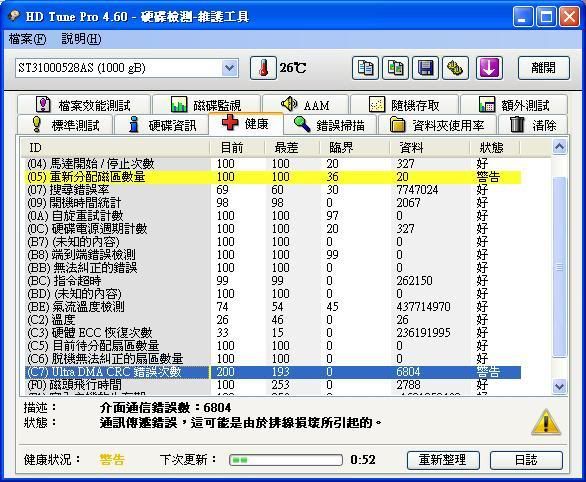Click the 資料 column header
Screen dimensions: 586x482
429,147
